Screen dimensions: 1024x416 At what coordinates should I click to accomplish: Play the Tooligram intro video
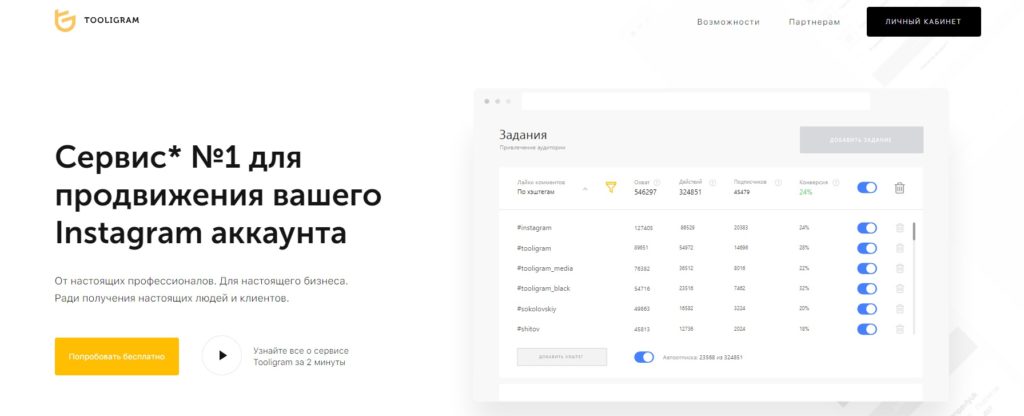(222, 355)
